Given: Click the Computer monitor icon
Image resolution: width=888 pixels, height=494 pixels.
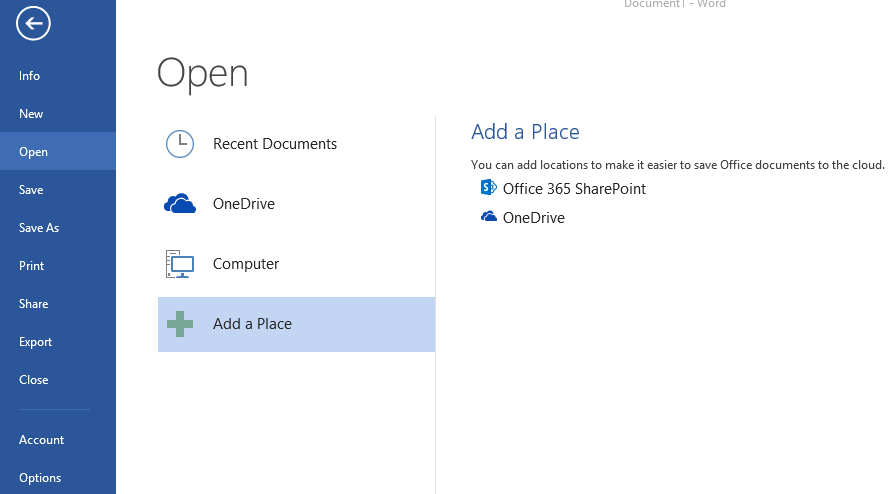Looking at the screenshot, I should [x=180, y=264].
